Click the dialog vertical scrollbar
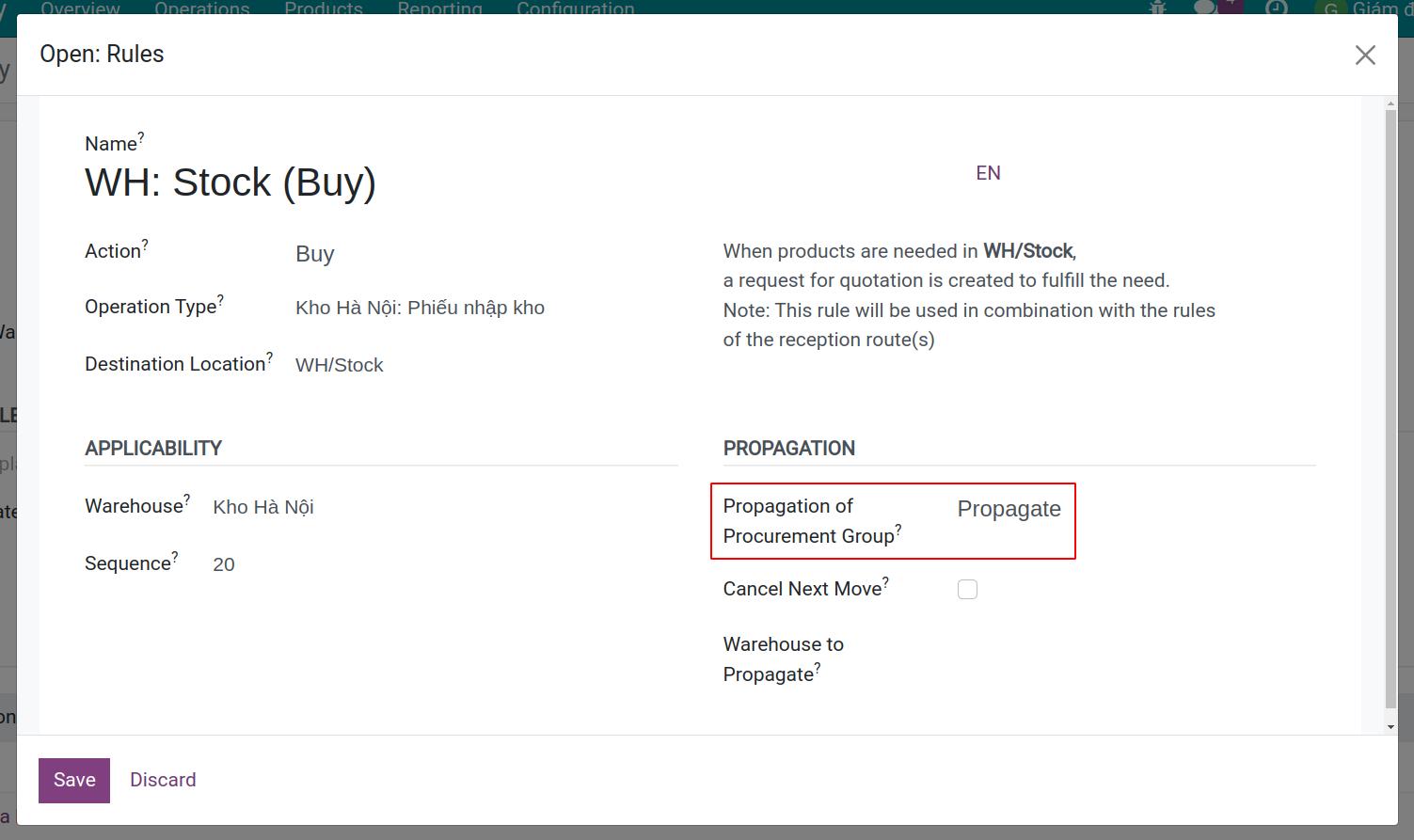This screenshot has height=840, width=1414. pos(1391,409)
